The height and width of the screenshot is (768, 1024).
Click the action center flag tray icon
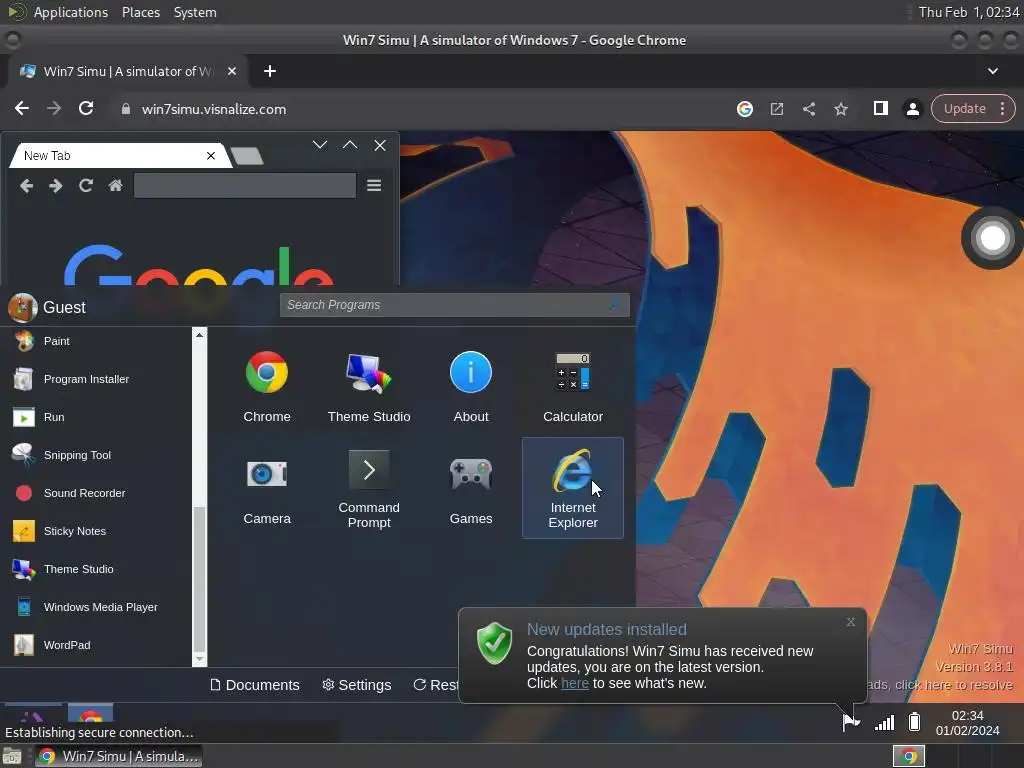[850, 722]
